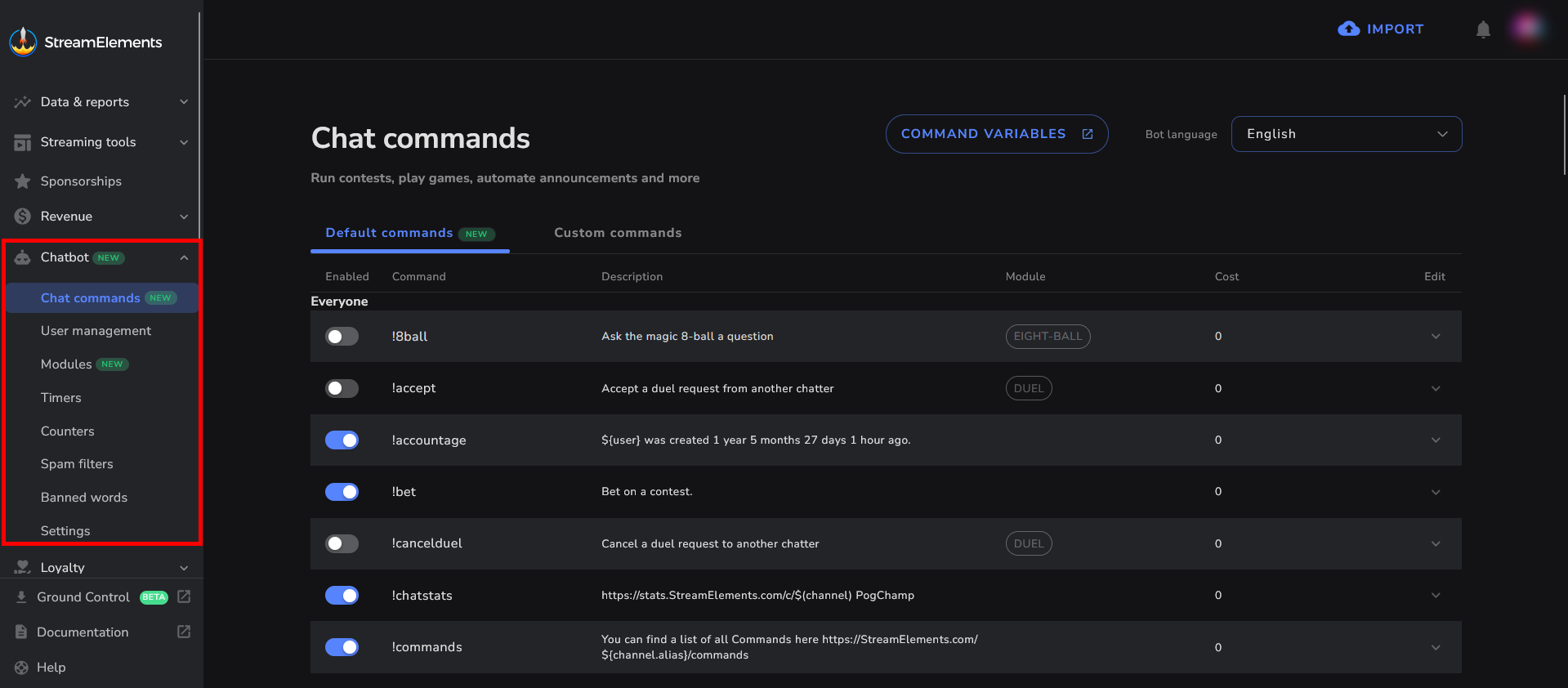Image resolution: width=1568 pixels, height=688 pixels.
Task: Expand the !commands row edit chevron
Action: (x=1436, y=647)
